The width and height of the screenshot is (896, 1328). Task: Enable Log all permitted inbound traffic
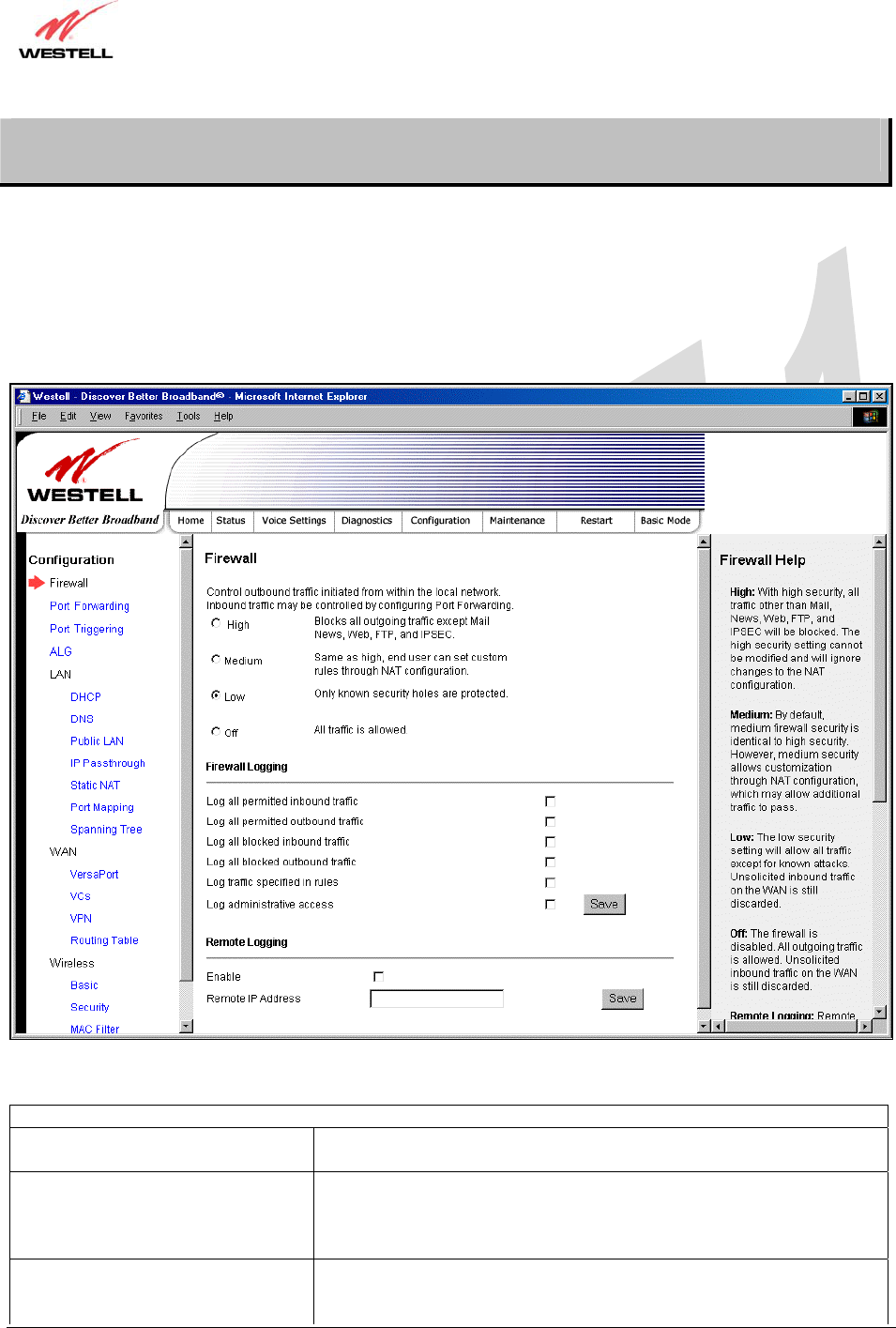[x=550, y=801]
